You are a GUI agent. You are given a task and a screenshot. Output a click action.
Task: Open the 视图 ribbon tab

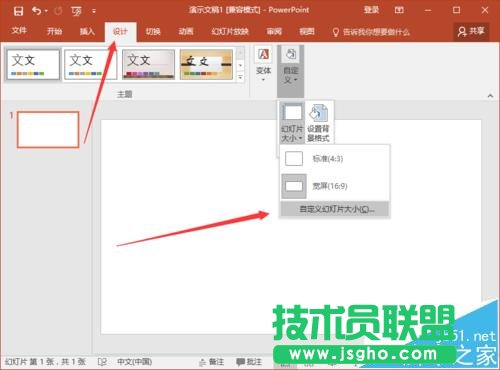click(x=307, y=31)
